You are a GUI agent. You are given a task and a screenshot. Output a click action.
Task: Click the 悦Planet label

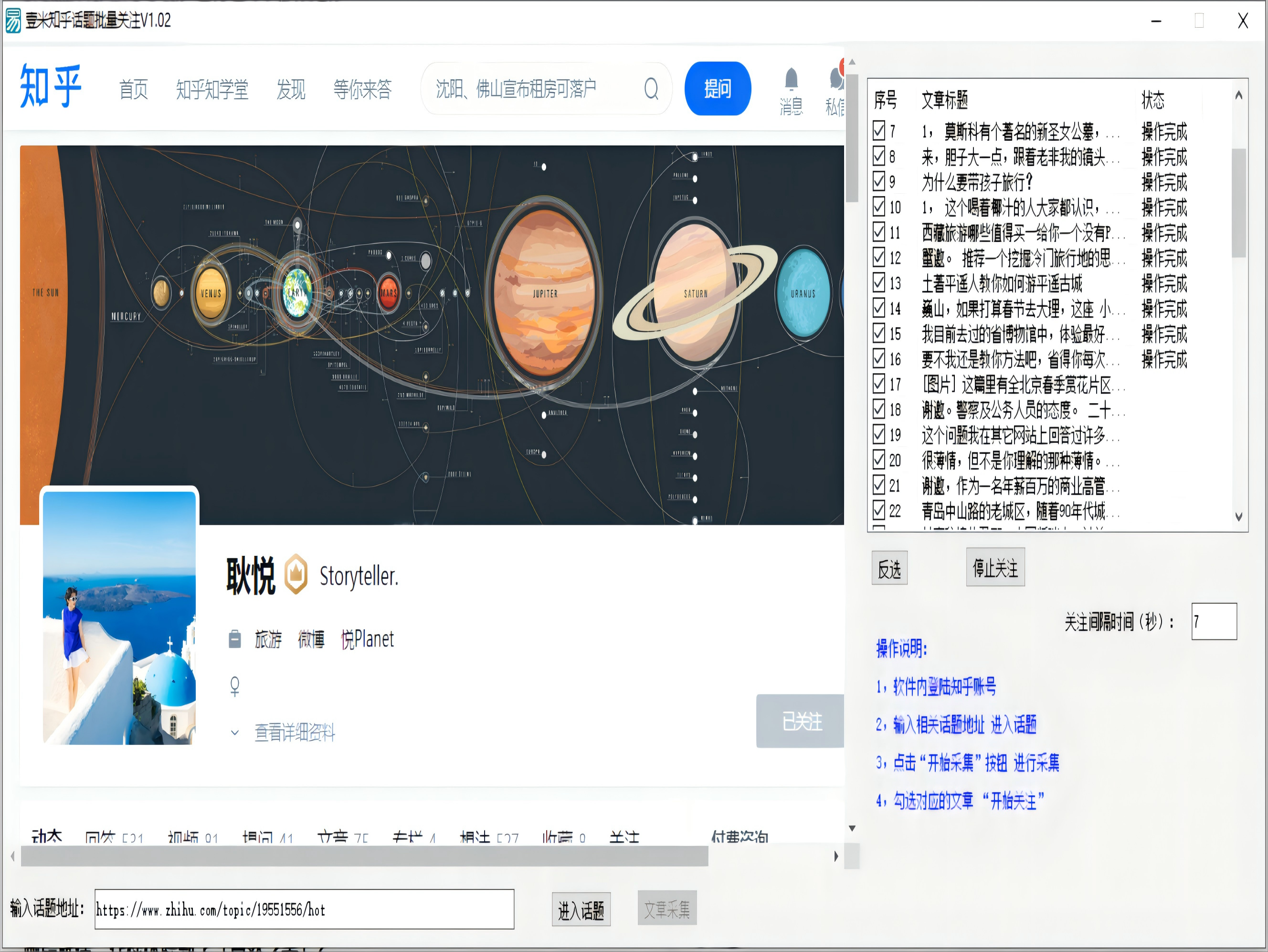(x=368, y=639)
